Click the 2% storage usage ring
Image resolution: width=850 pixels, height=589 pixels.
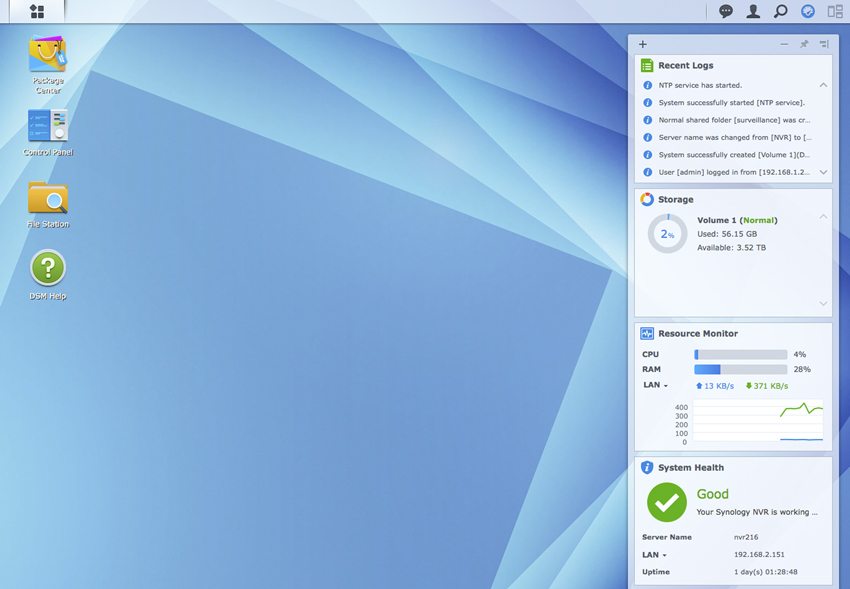point(667,234)
